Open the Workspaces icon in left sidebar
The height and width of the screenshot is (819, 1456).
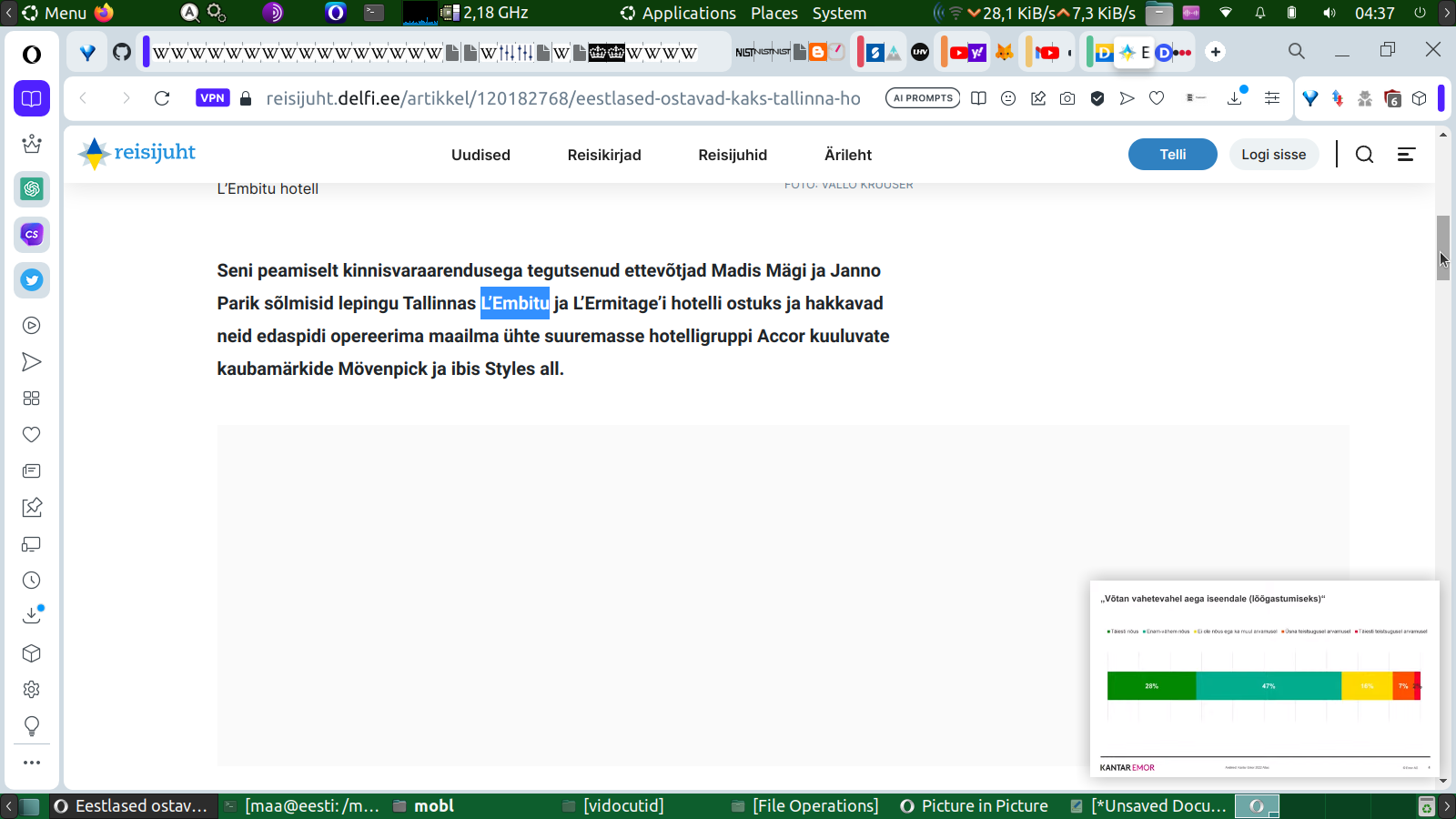(x=32, y=98)
